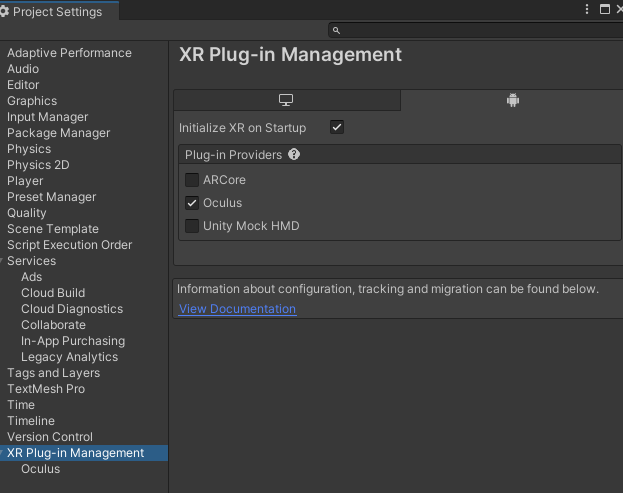Select Package Manager in sidebar
Screen dimensions: 623x493
tap(58, 133)
